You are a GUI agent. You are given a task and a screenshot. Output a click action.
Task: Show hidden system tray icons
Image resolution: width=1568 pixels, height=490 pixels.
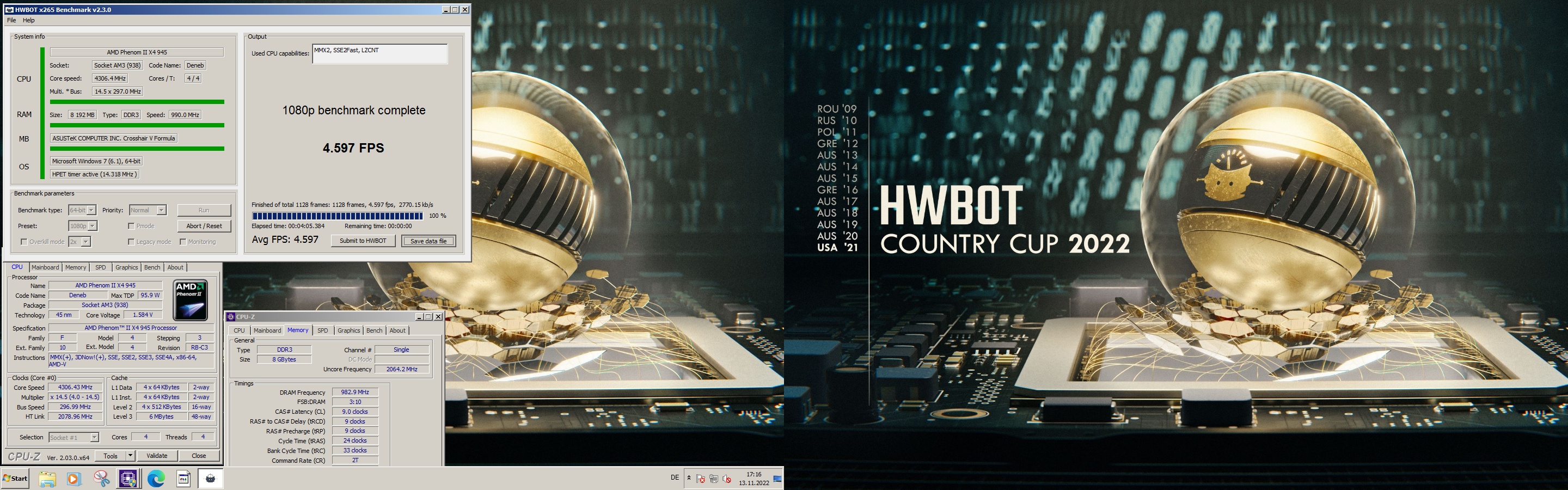pyautogui.click(x=689, y=479)
